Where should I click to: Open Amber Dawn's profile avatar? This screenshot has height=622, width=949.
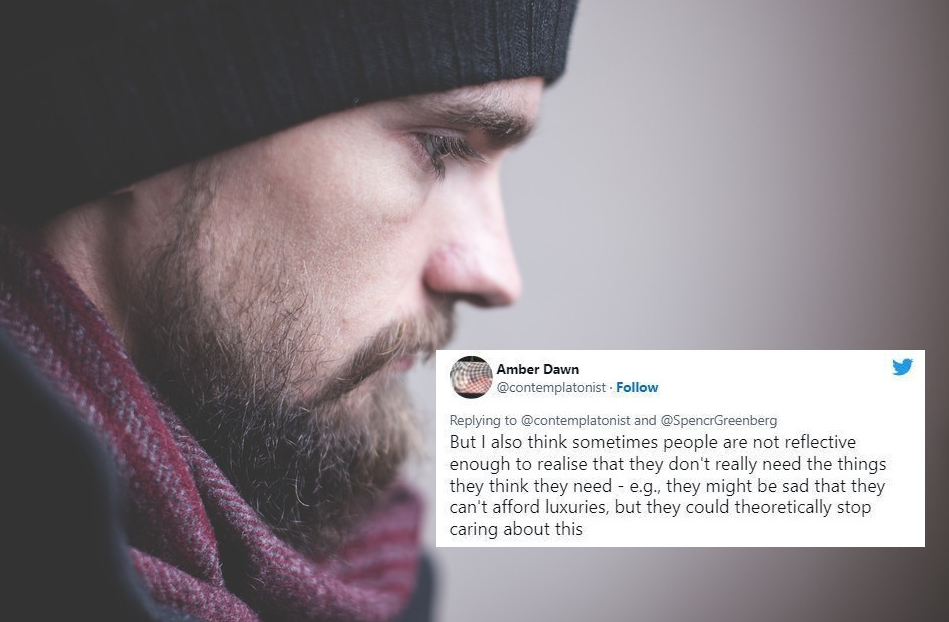(x=471, y=377)
